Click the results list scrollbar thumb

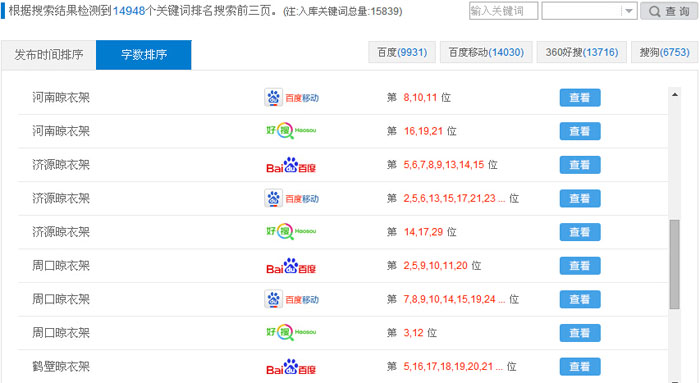click(x=675, y=264)
